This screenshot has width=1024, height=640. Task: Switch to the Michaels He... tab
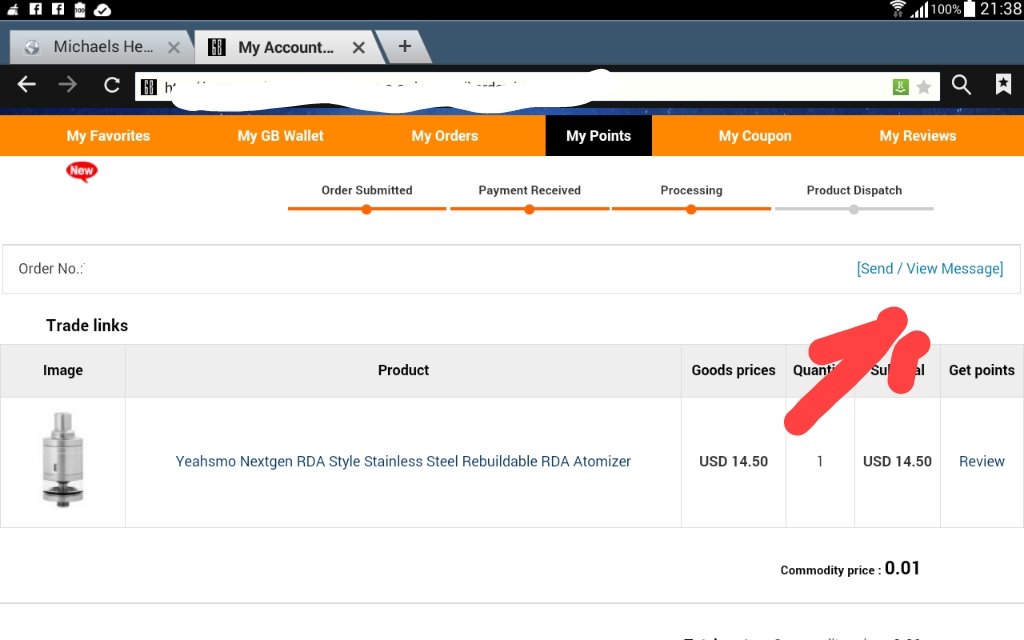click(95, 47)
